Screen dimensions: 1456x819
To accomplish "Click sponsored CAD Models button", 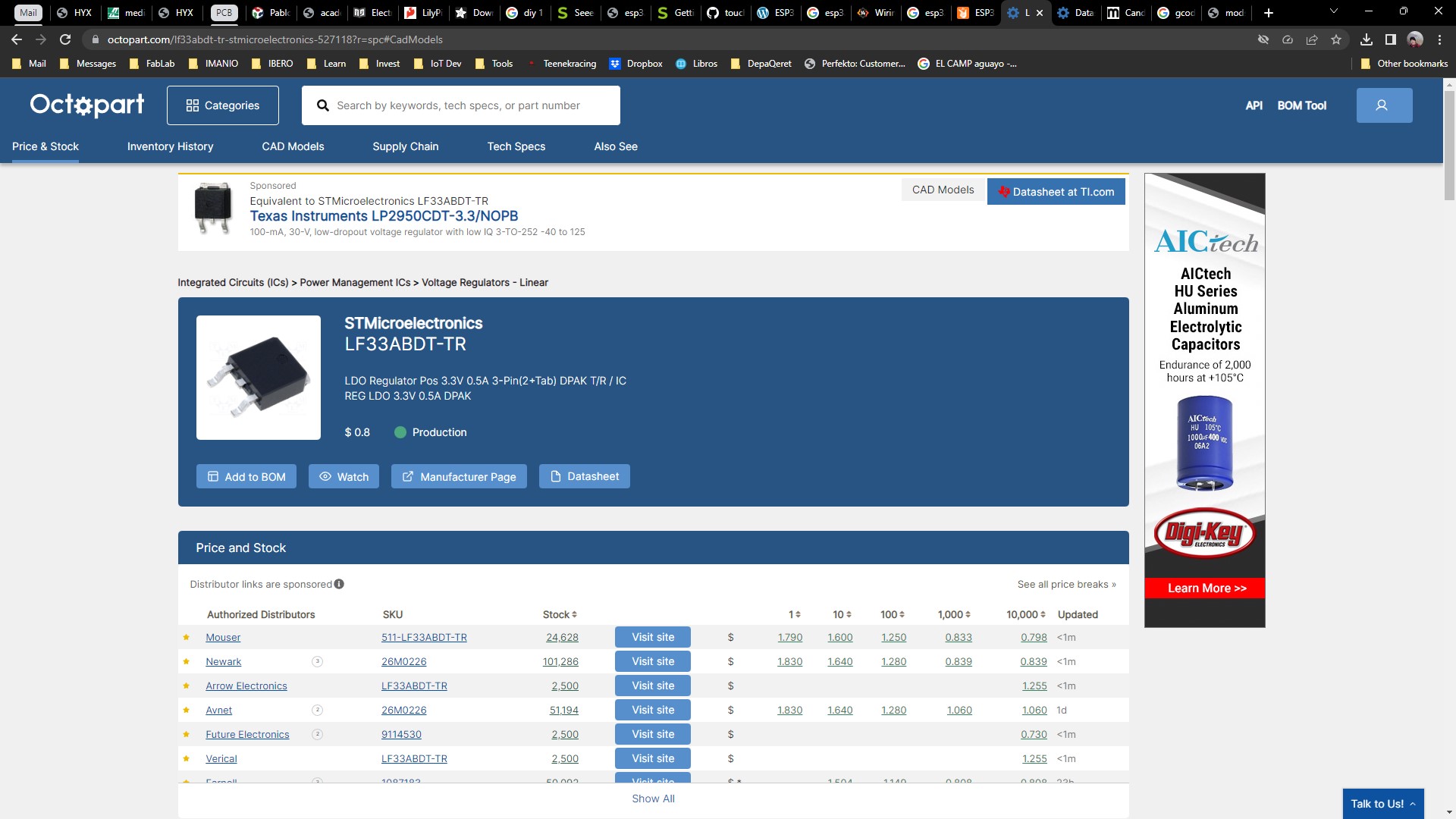I will 943,190.
